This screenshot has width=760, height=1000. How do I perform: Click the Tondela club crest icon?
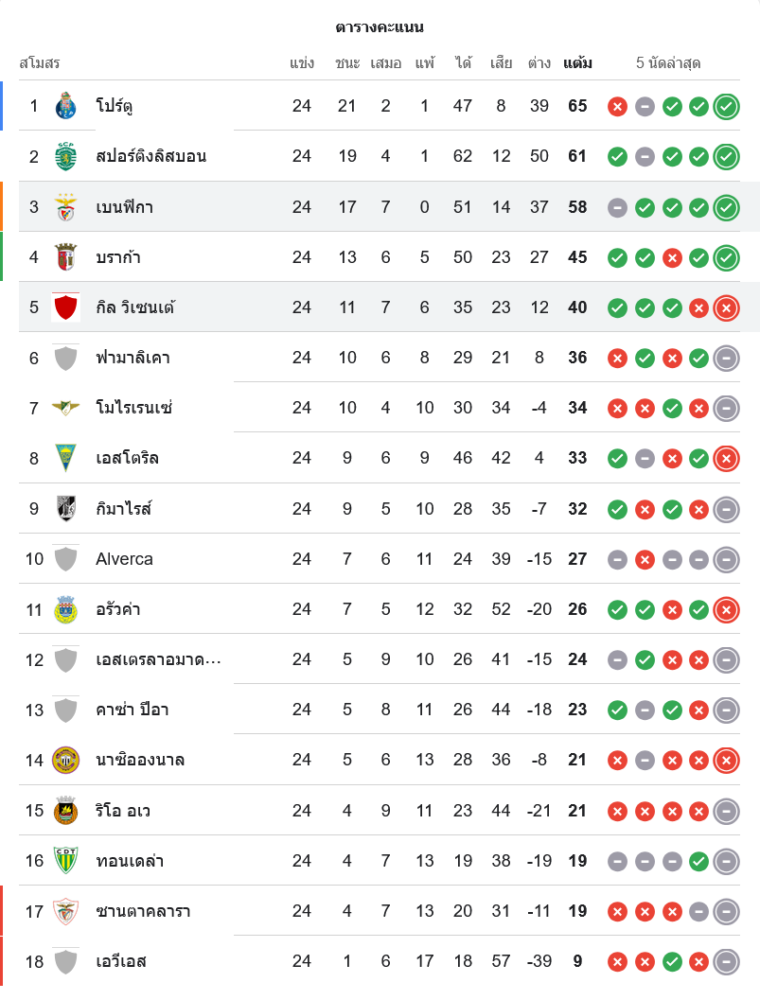(x=66, y=860)
